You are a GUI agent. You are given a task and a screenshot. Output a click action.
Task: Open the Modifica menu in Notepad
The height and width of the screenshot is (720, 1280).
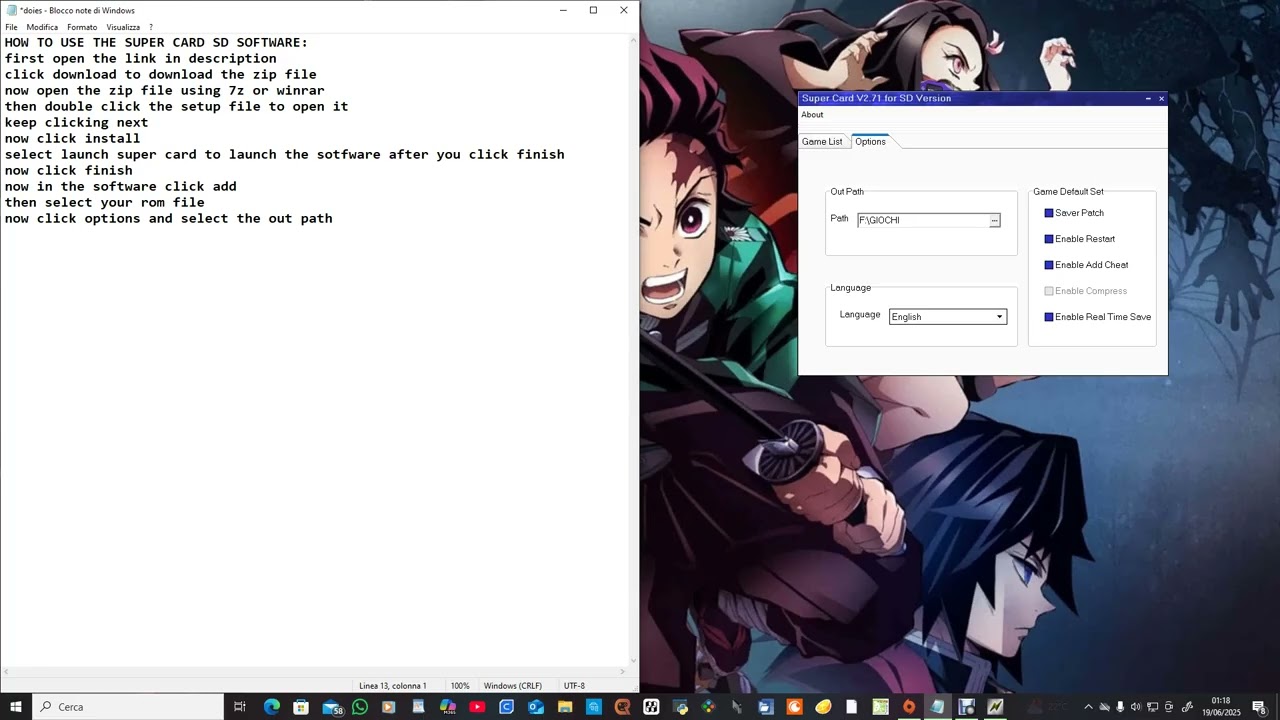[42, 27]
